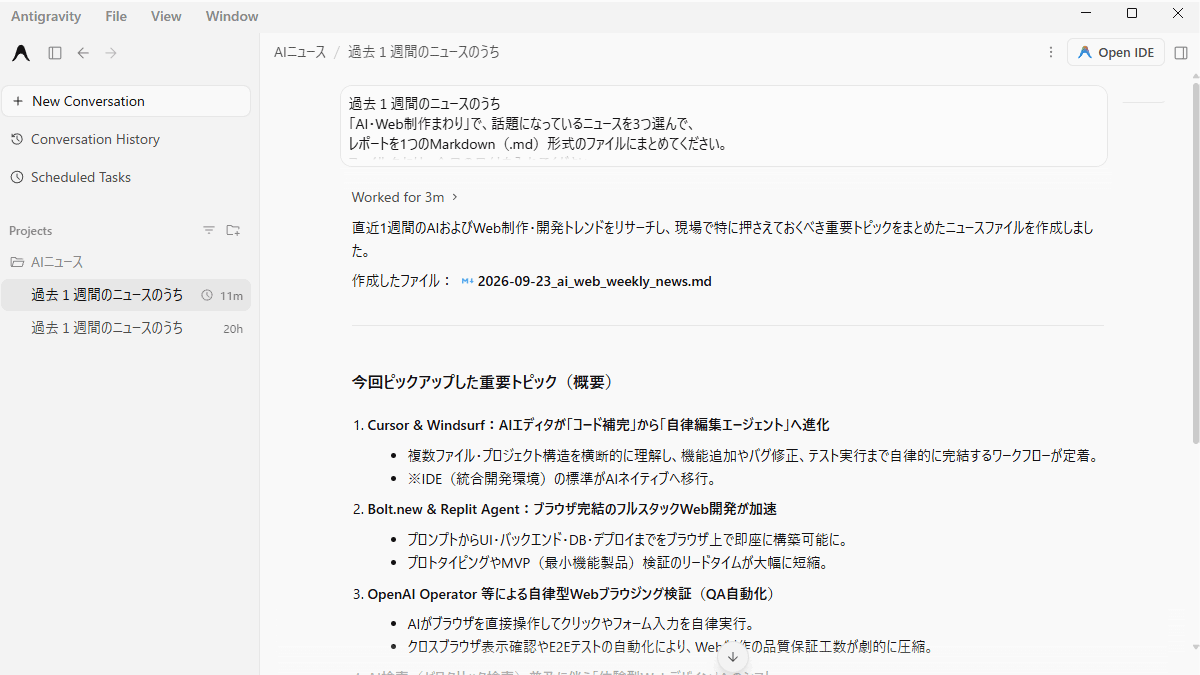
Task: Start a New Conversation
Action: 126,101
